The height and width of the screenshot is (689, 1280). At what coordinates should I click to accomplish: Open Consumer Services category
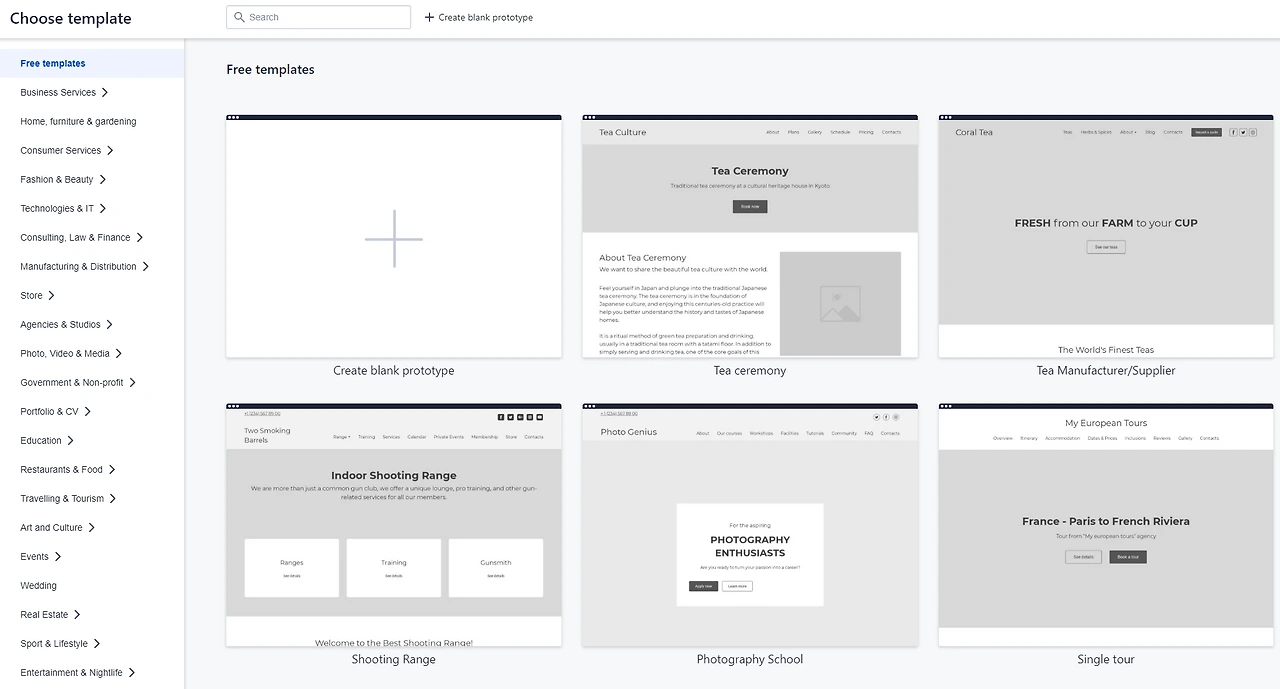pyautogui.click(x=61, y=150)
